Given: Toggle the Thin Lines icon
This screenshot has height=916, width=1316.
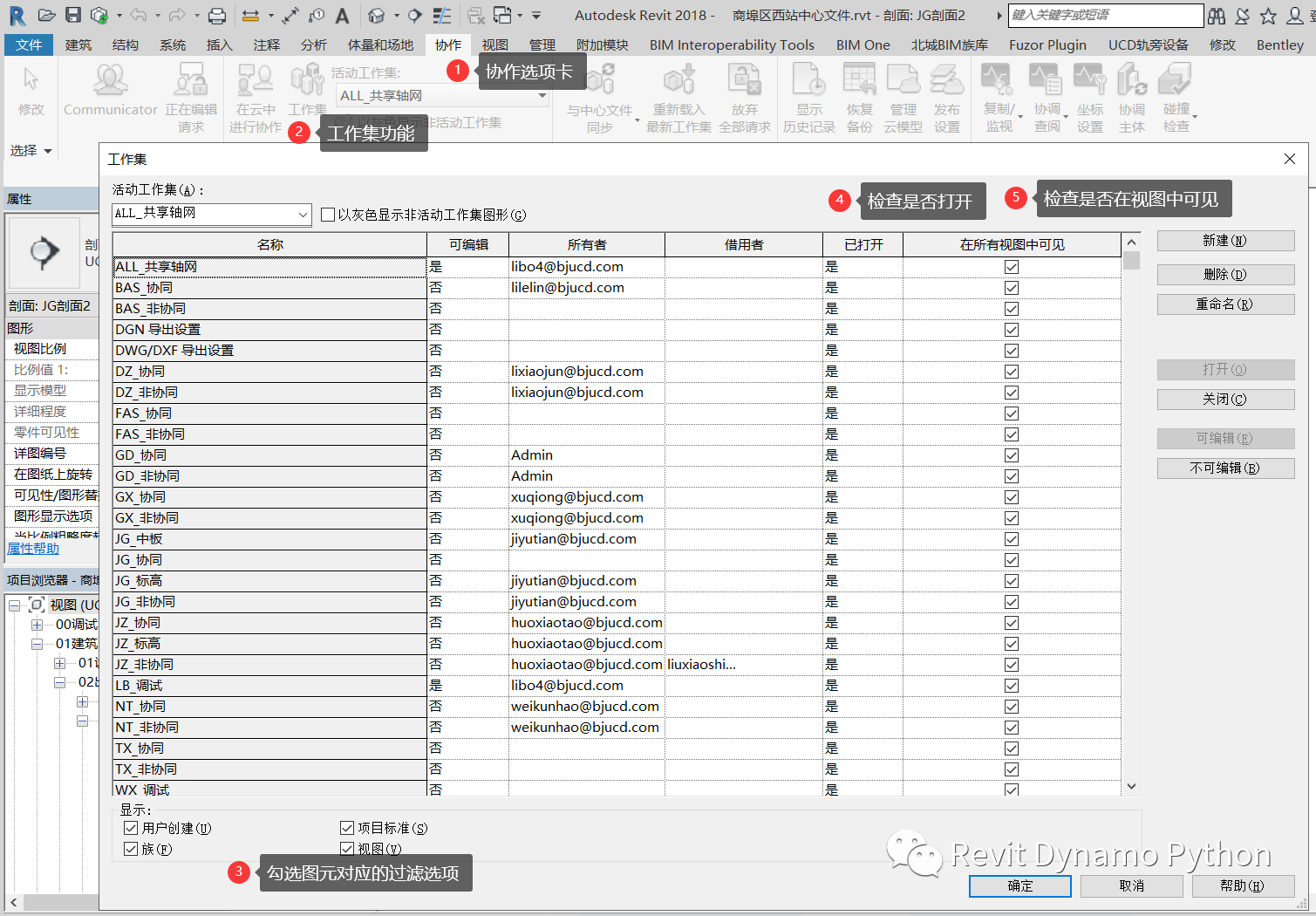Looking at the screenshot, I should [442, 15].
